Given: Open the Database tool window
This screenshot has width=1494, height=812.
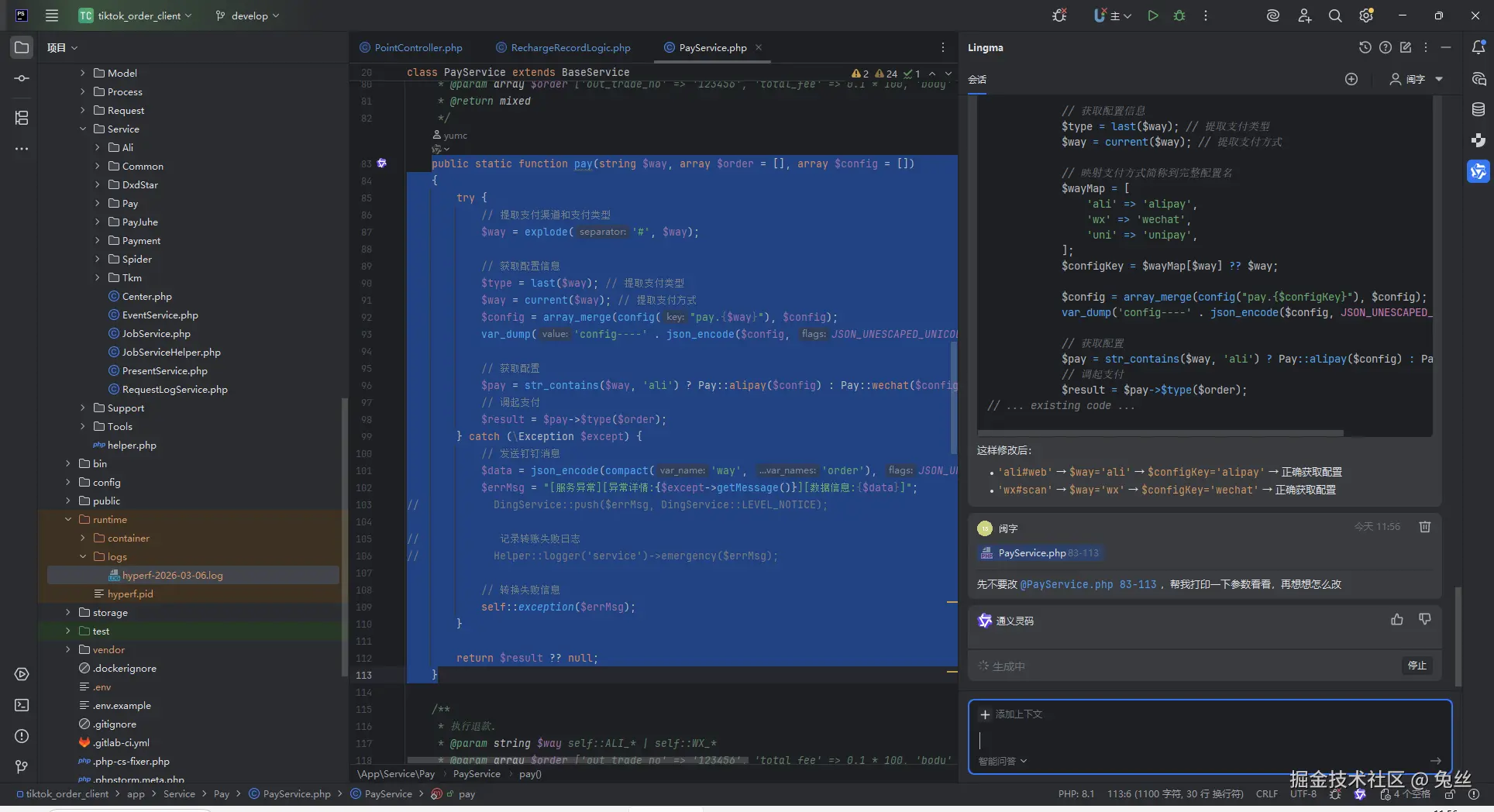Looking at the screenshot, I should click(1479, 109).
